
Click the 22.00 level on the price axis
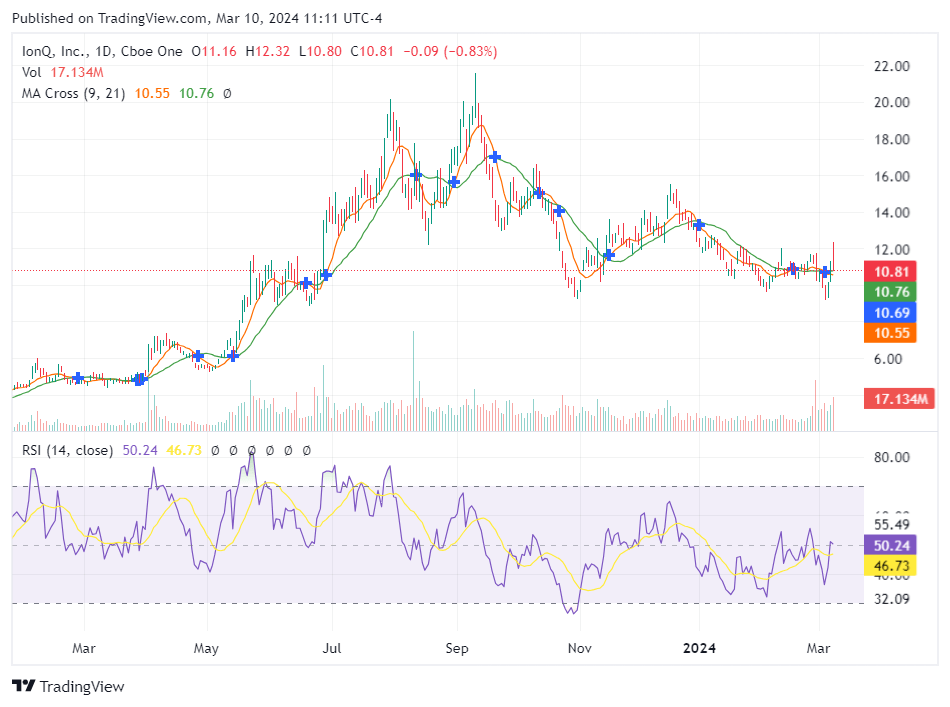[x=891, y=66]
